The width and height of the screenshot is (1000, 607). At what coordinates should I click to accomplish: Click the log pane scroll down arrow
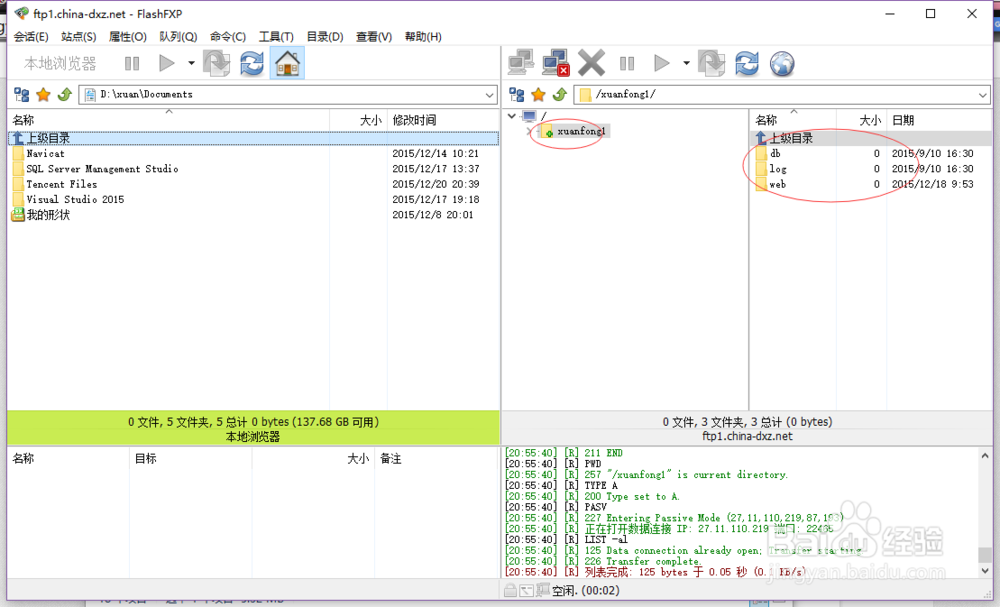coord(985,571)
